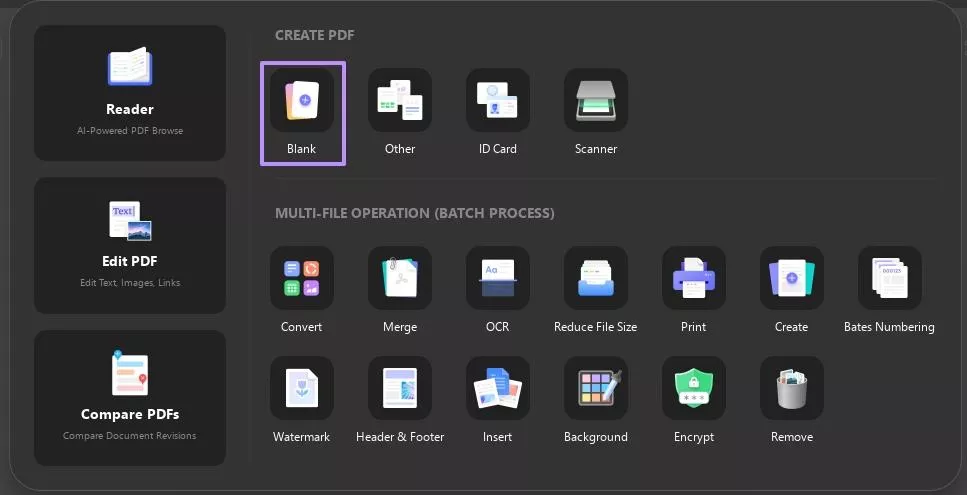Open the Header & Footer tool
This screenshot has height=495, width=967.
tap(400, 388)
